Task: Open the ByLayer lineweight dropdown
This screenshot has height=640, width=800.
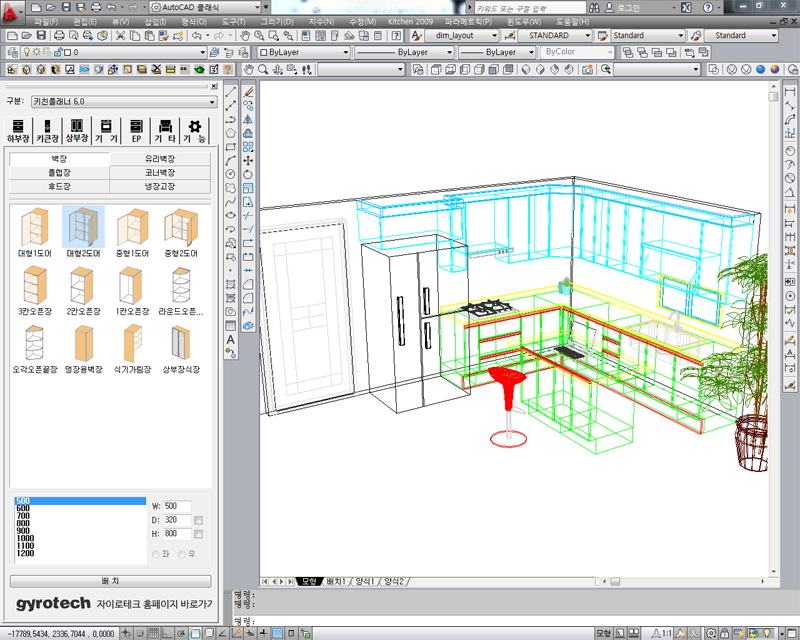Action: click(x=497, y=52)
